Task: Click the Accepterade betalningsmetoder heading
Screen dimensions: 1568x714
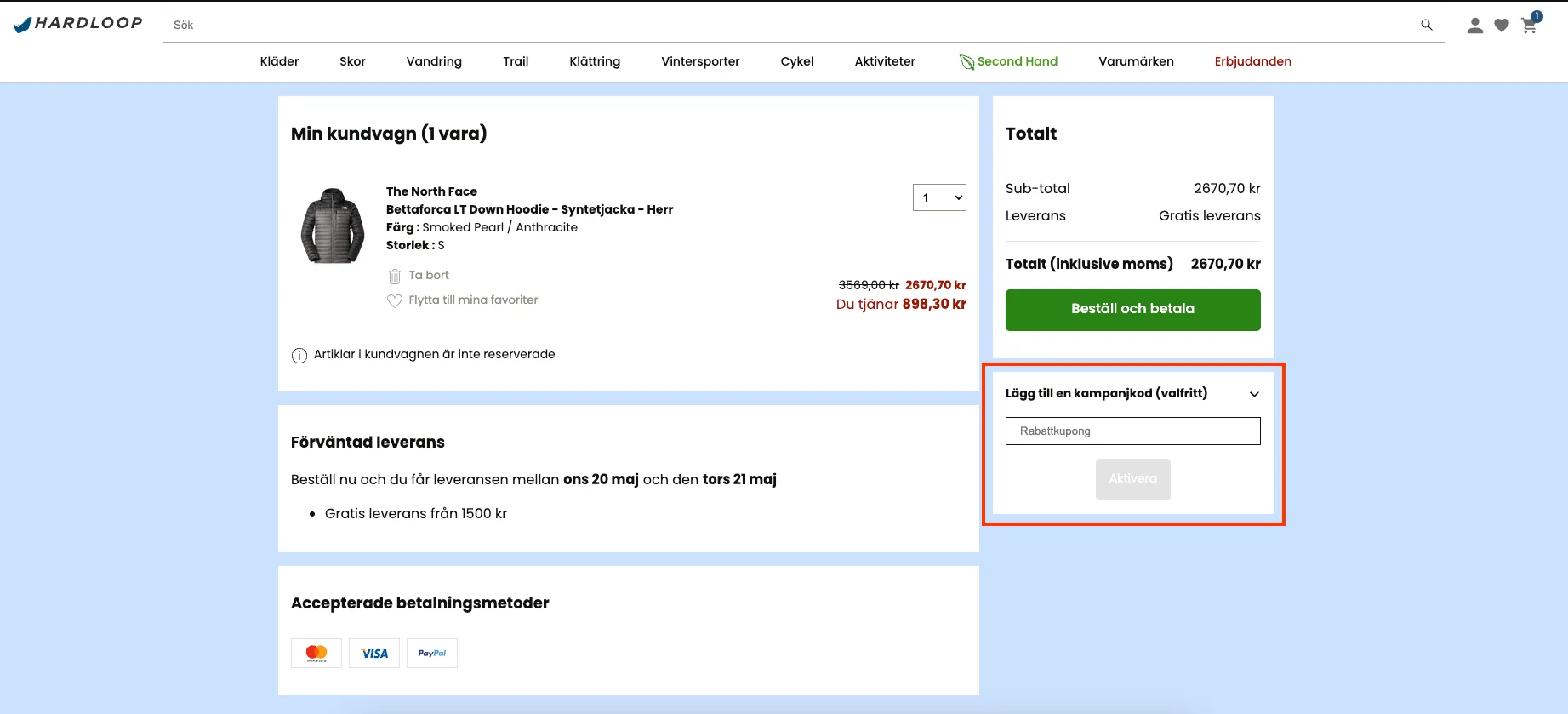Action: point(419,603)
